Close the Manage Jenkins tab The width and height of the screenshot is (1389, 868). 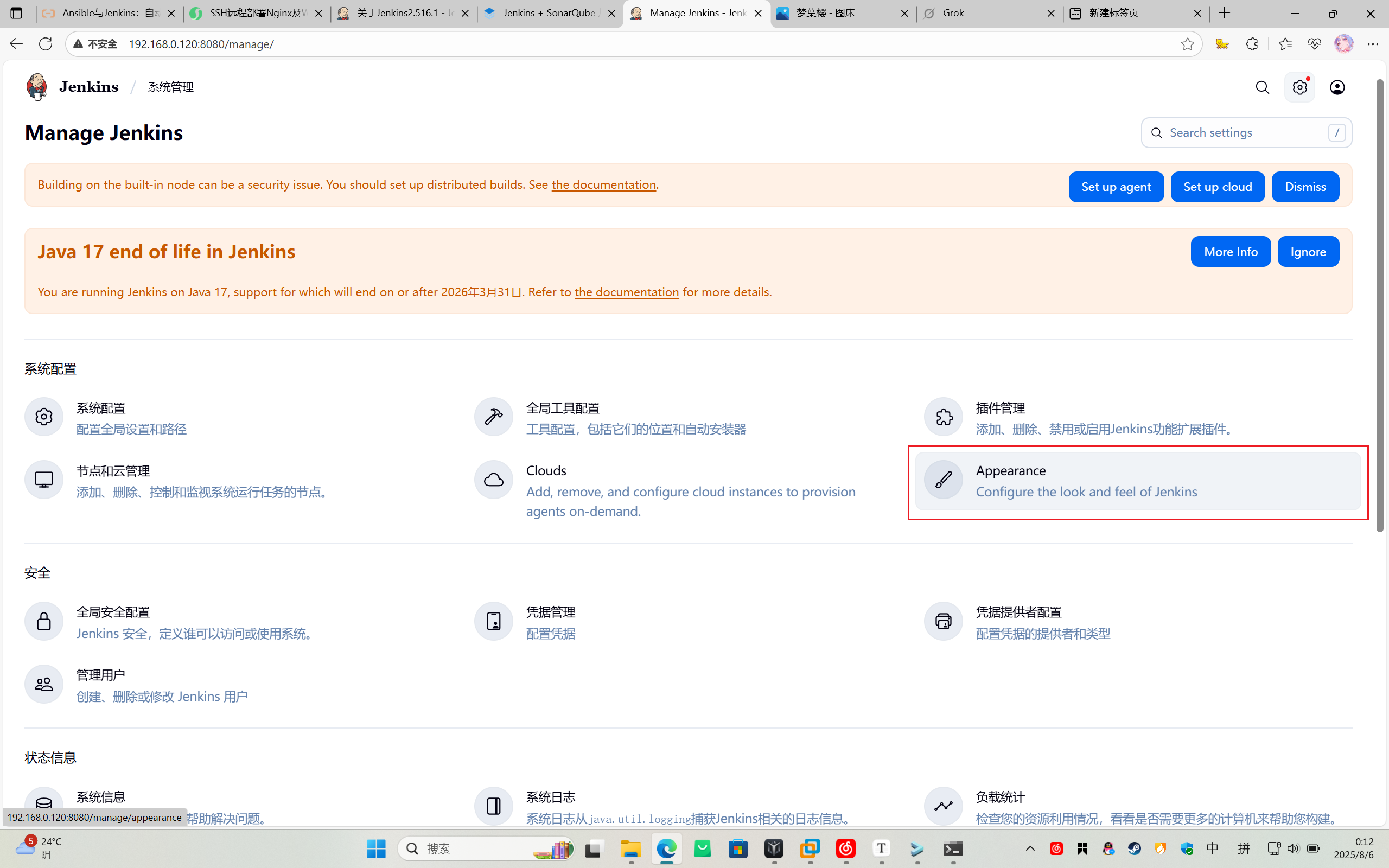click(757, 13)
